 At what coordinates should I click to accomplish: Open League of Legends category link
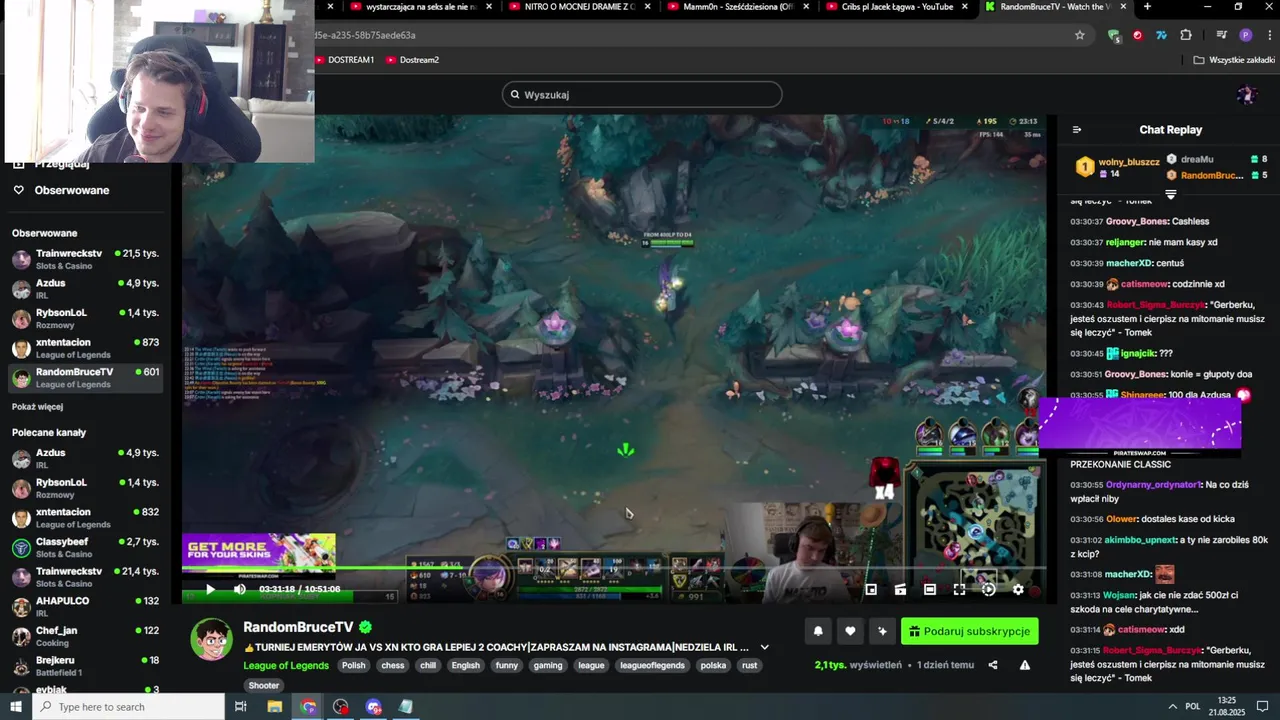tap(286, 666)
